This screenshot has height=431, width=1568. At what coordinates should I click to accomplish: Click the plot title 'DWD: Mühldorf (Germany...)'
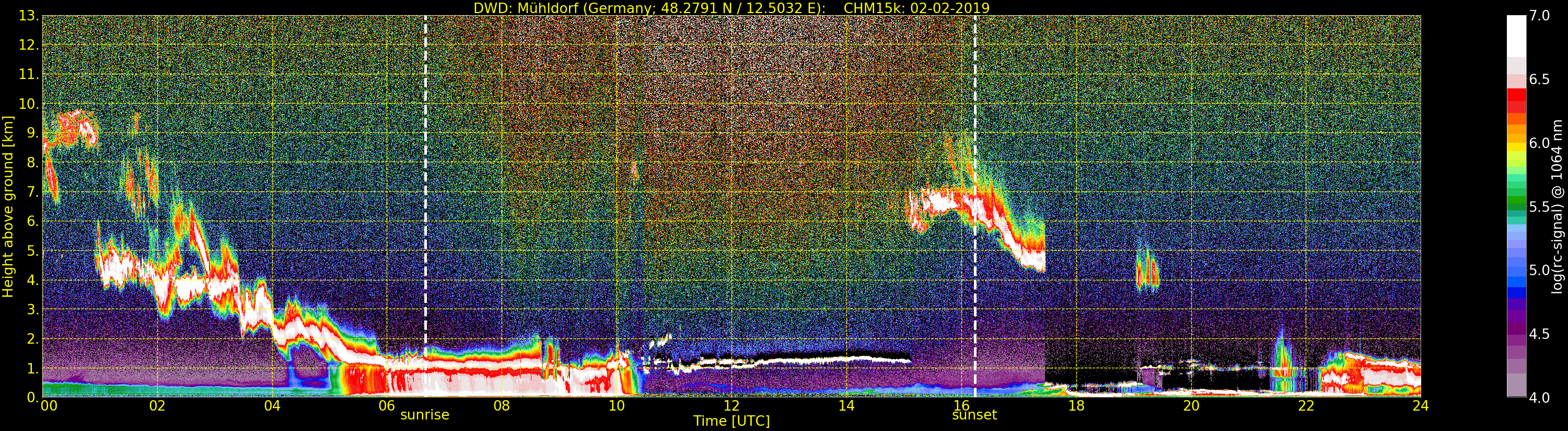731,8
